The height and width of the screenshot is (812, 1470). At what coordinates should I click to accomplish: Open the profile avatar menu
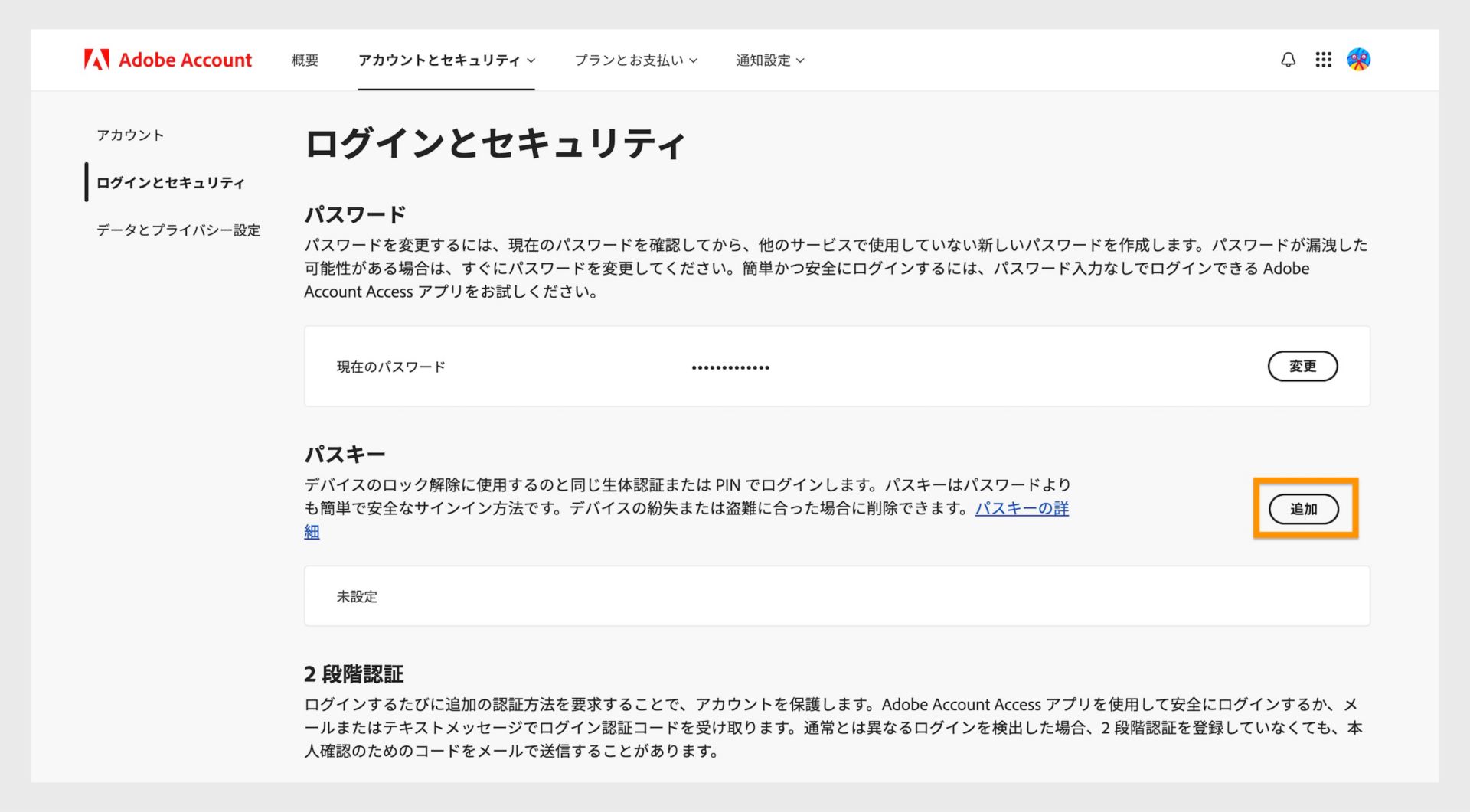coord(1360,59)
